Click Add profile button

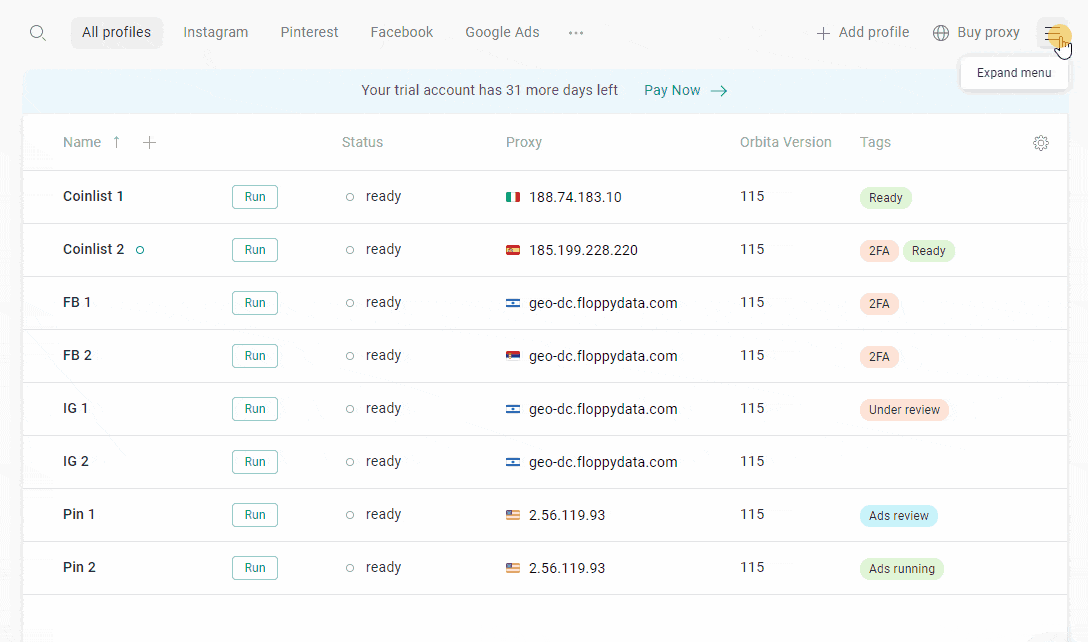[863, 32]
